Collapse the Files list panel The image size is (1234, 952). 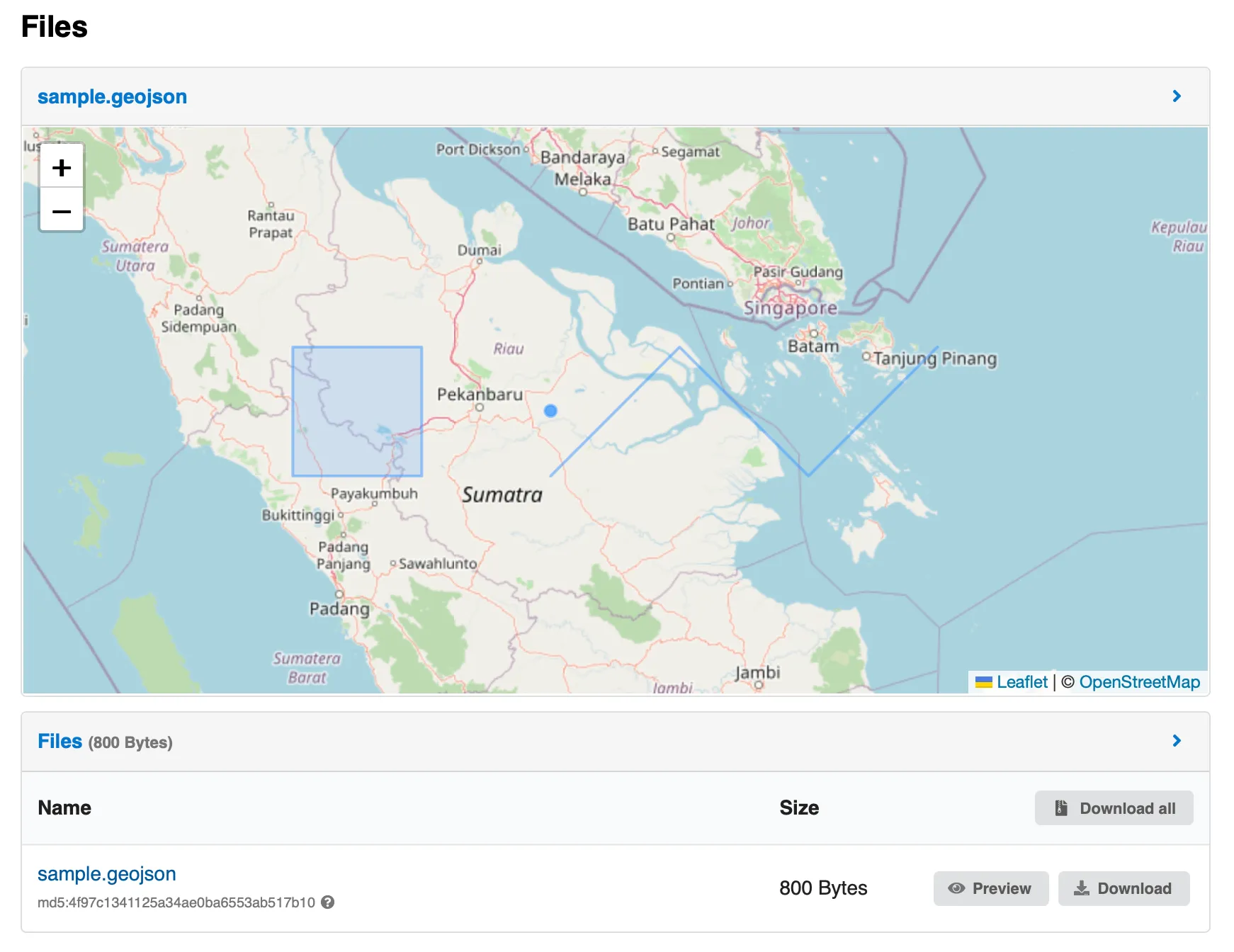point(1177,741)
